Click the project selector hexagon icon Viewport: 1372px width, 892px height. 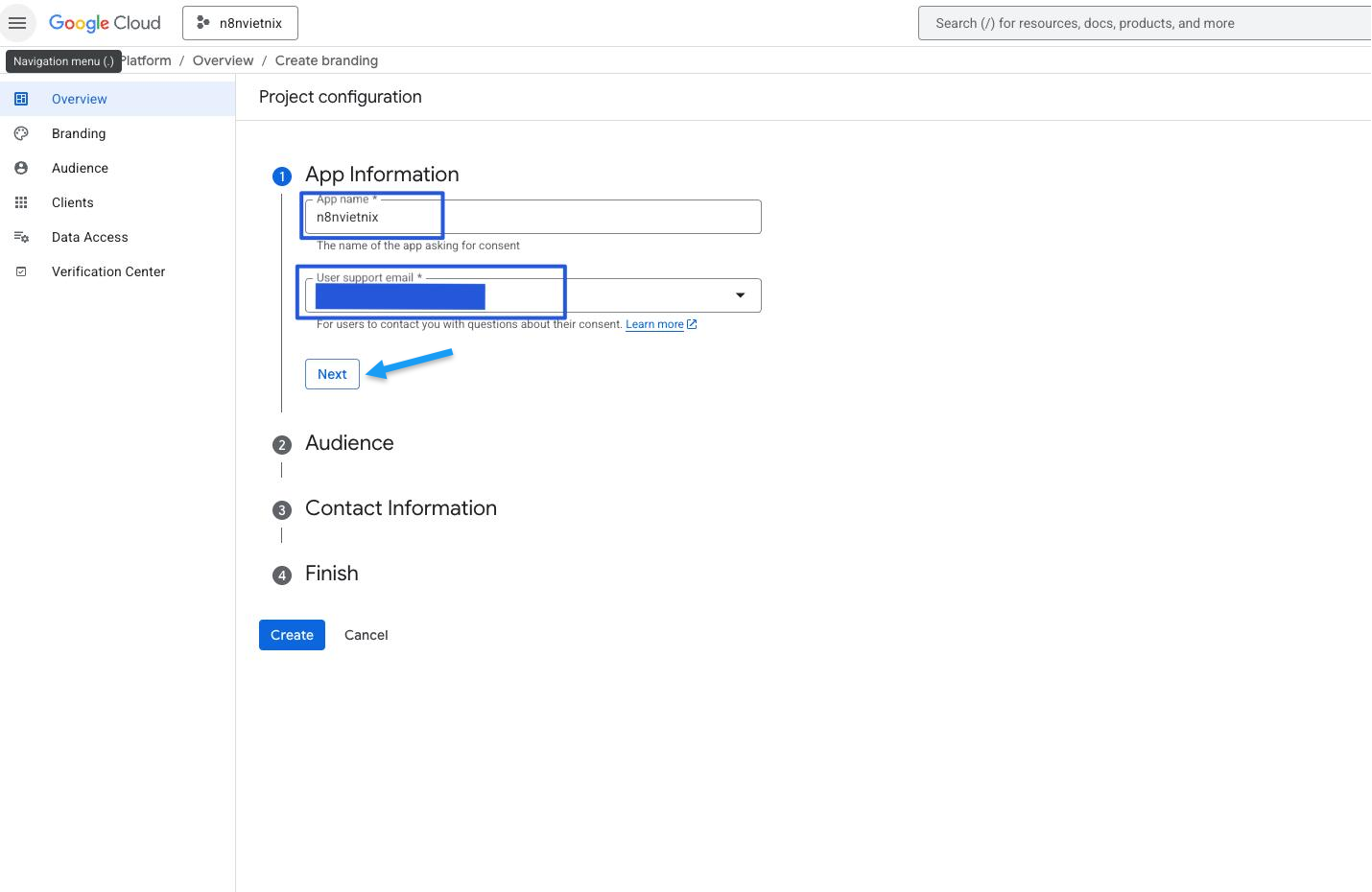pyautogui.click(x=203, y=23)
